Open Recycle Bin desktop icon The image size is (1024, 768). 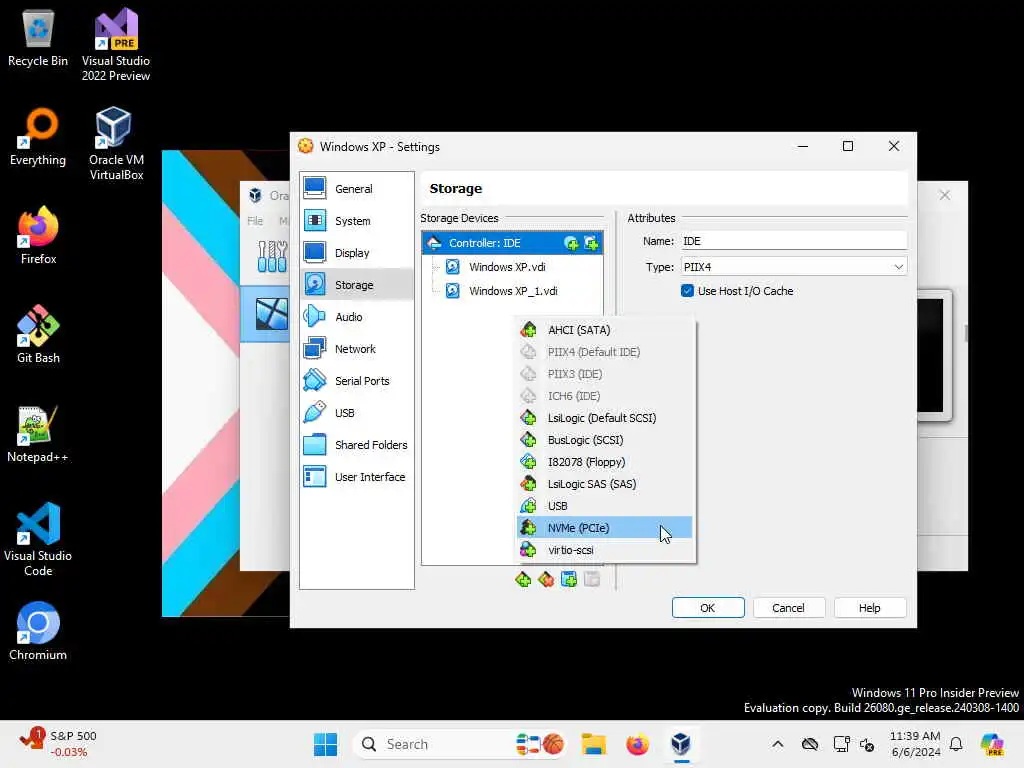click(38, 38)
